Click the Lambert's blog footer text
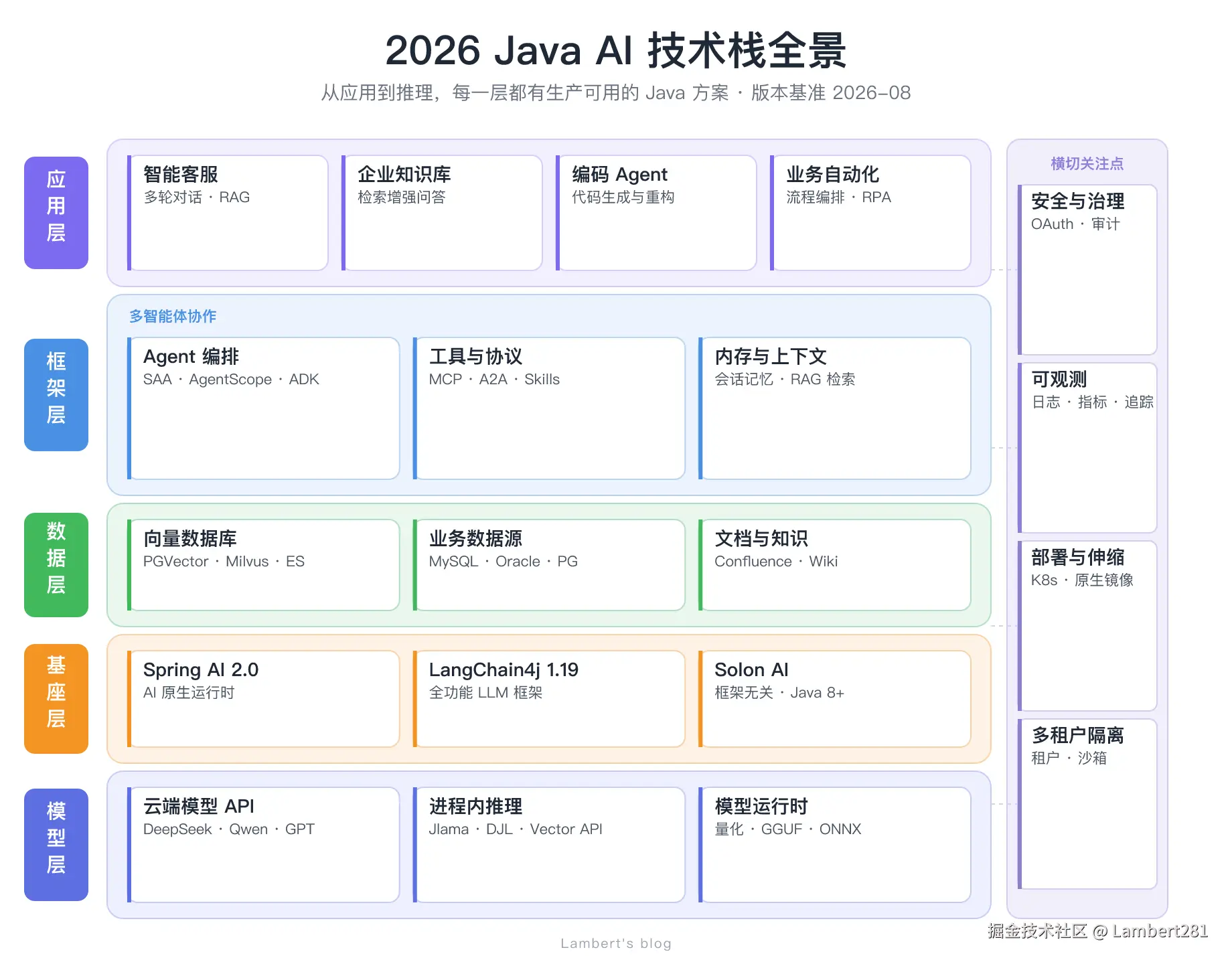Screen dimensions: 1232x964 [616, 943]
